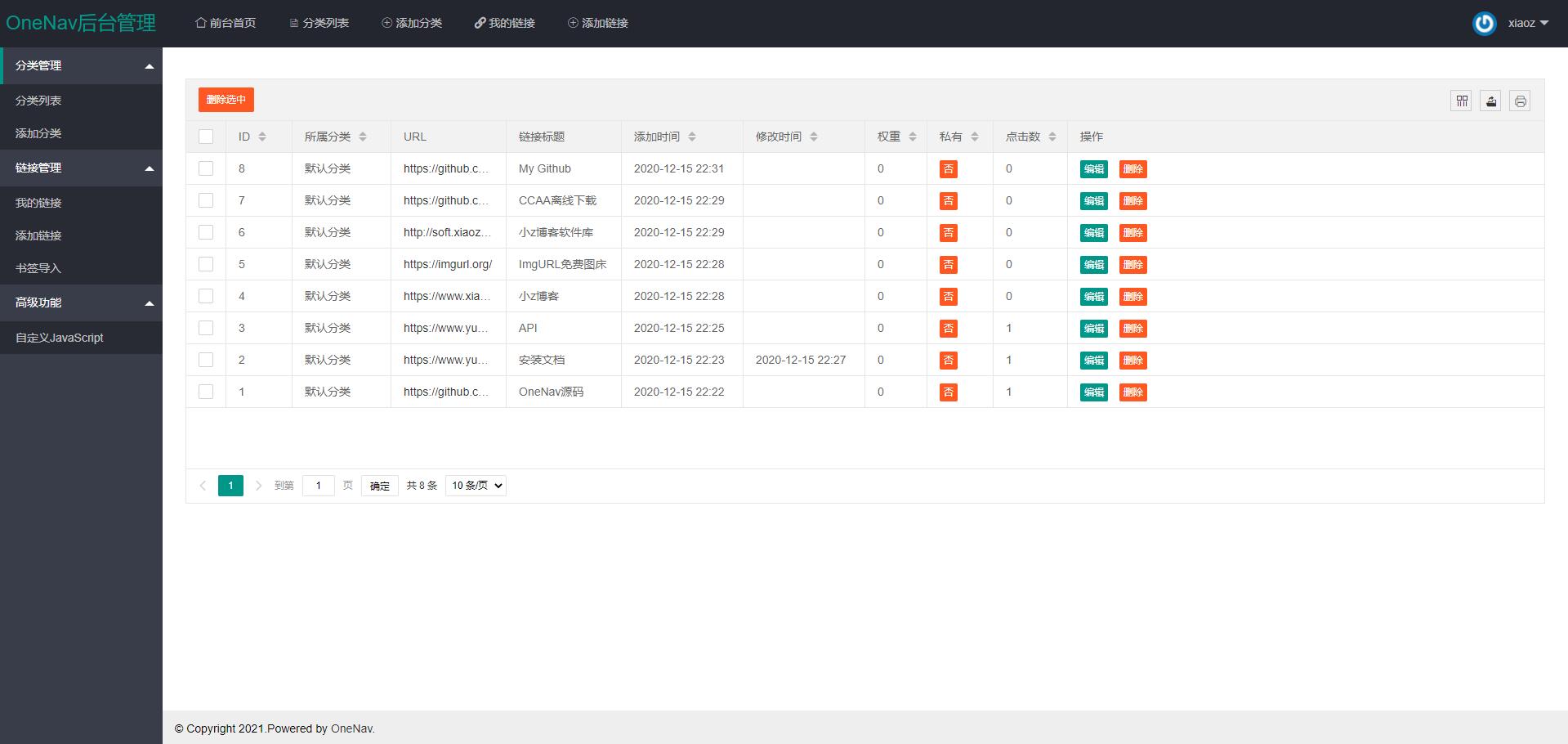
Task: Click the link icon next to 我的链接
Action: pos(480,22)
